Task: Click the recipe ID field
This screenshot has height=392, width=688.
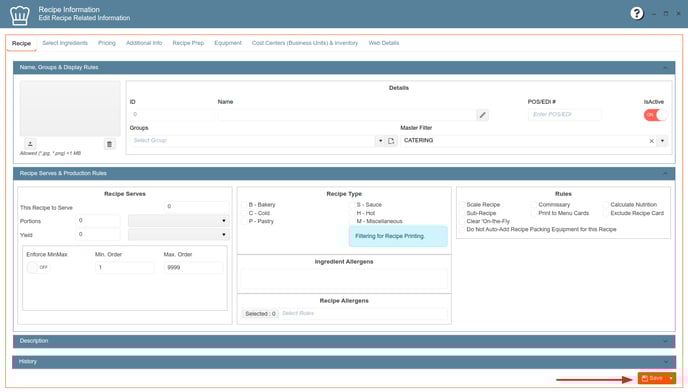Action: pos(172,115)
